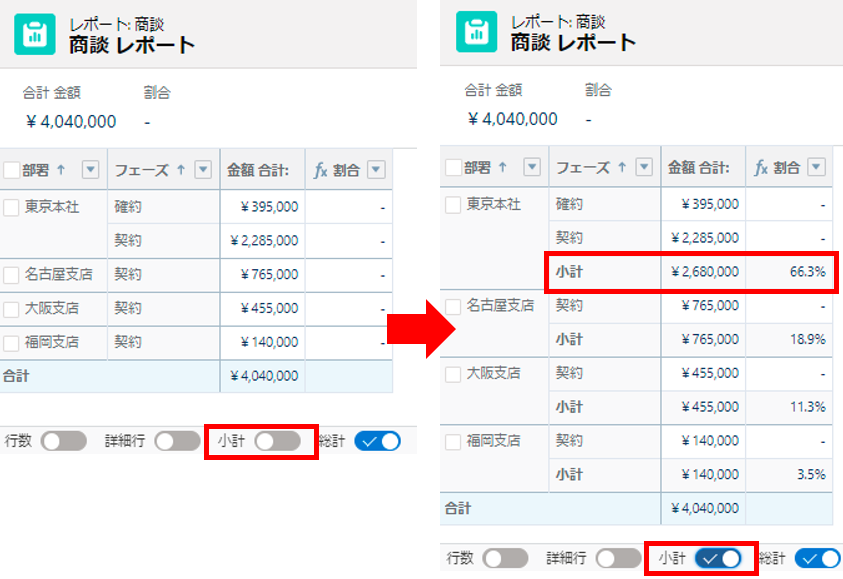This screenshot has height=579, width=843.
Task: Click the report clipboard icon in the right panel
Action: click(476, 30)
